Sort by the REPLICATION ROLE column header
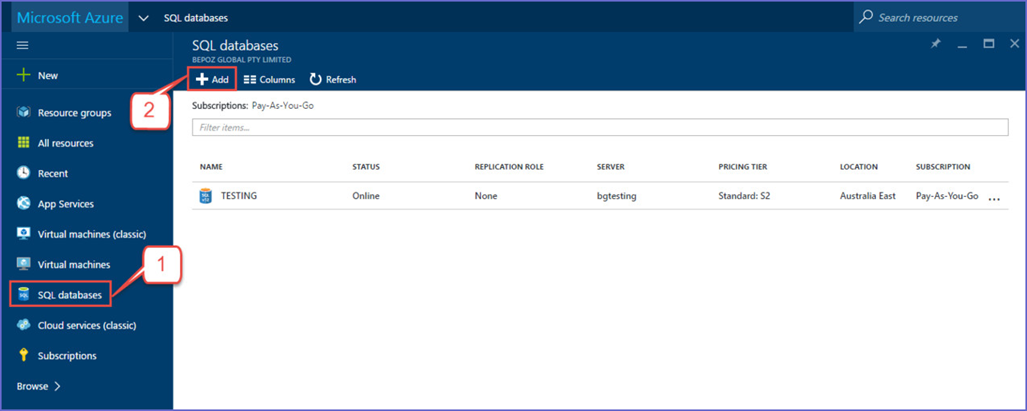Image resolution: width=1027 pixels, height=411 pixels. point(509,167)
